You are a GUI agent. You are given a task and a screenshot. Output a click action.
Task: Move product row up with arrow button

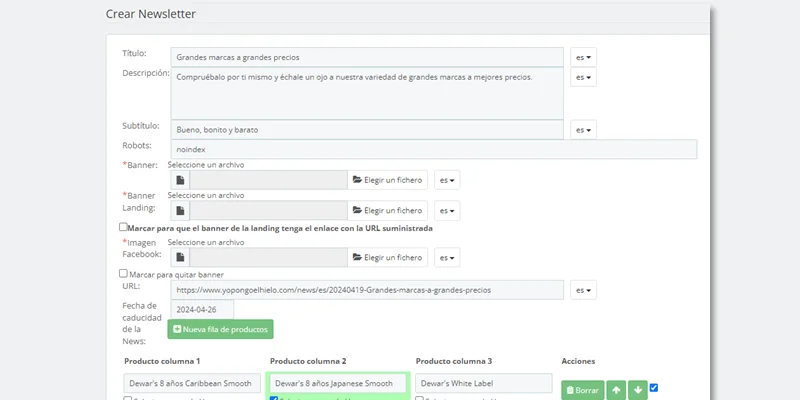pos(616,390)
